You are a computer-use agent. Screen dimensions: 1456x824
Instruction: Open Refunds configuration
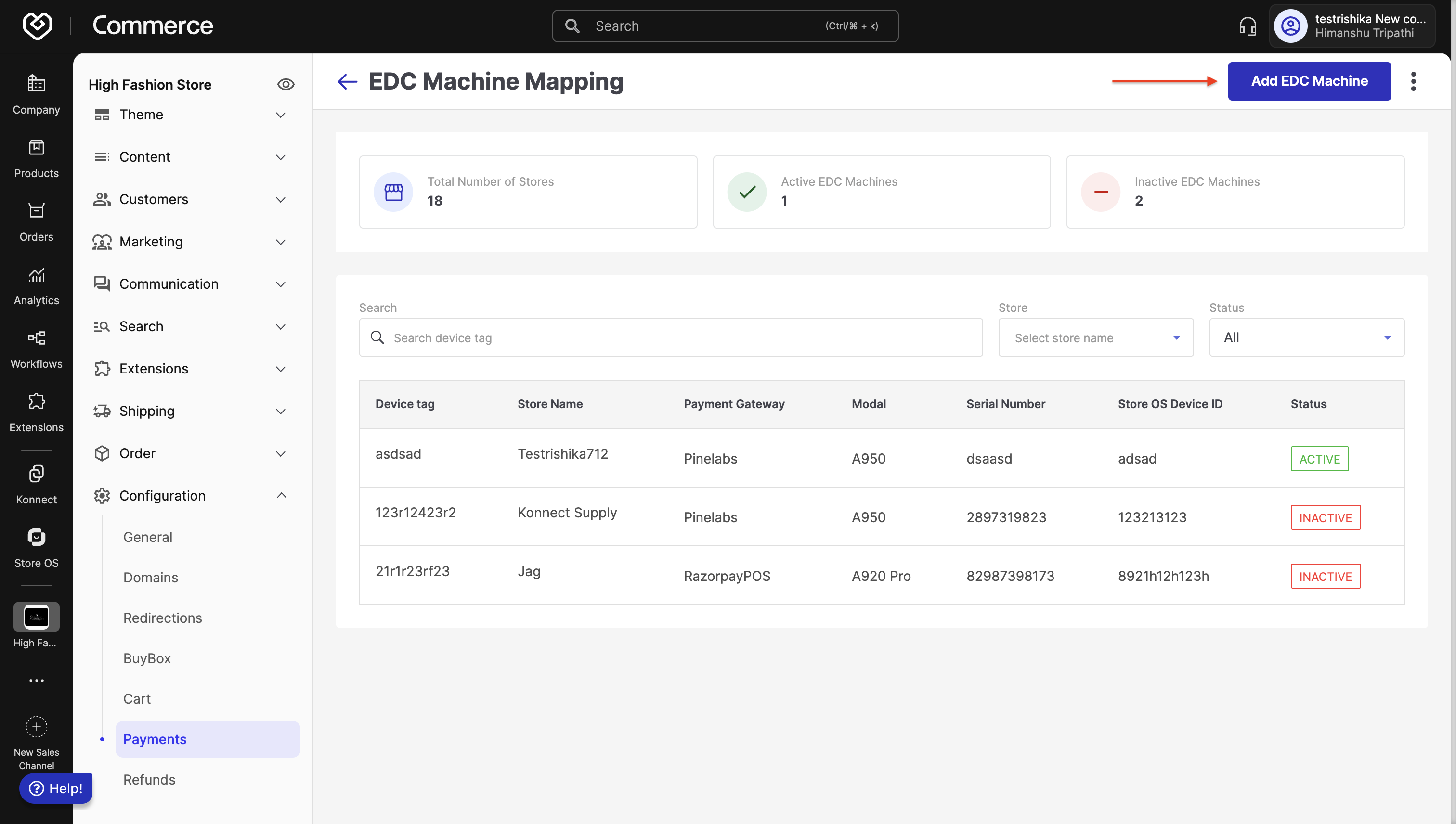coord(149,780)
